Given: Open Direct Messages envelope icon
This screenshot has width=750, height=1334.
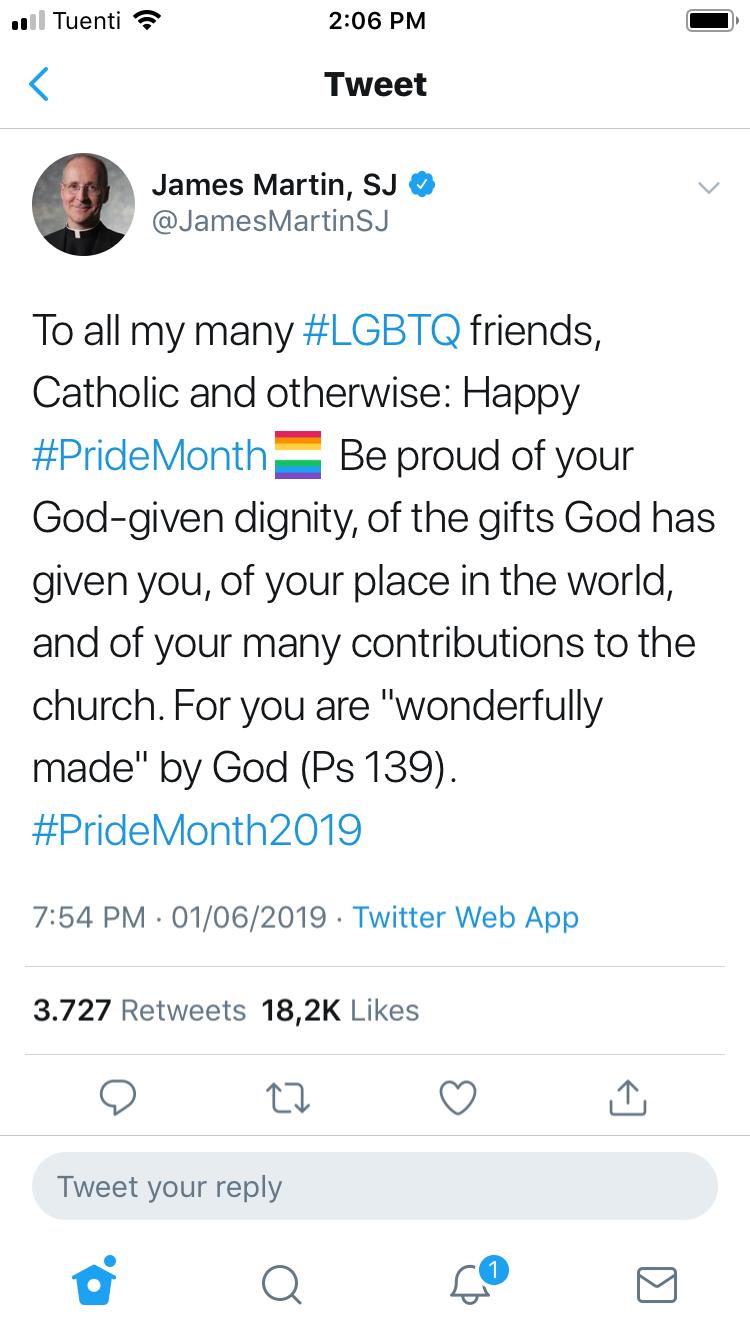Looking at the screenshot, I should coord(657,1284).
